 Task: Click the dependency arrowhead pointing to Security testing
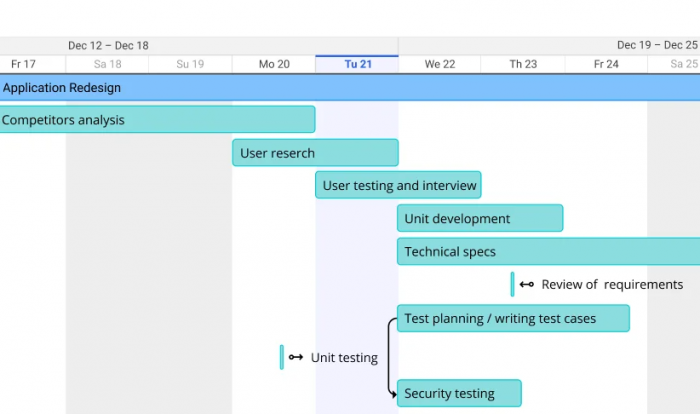tap(392, 394)
